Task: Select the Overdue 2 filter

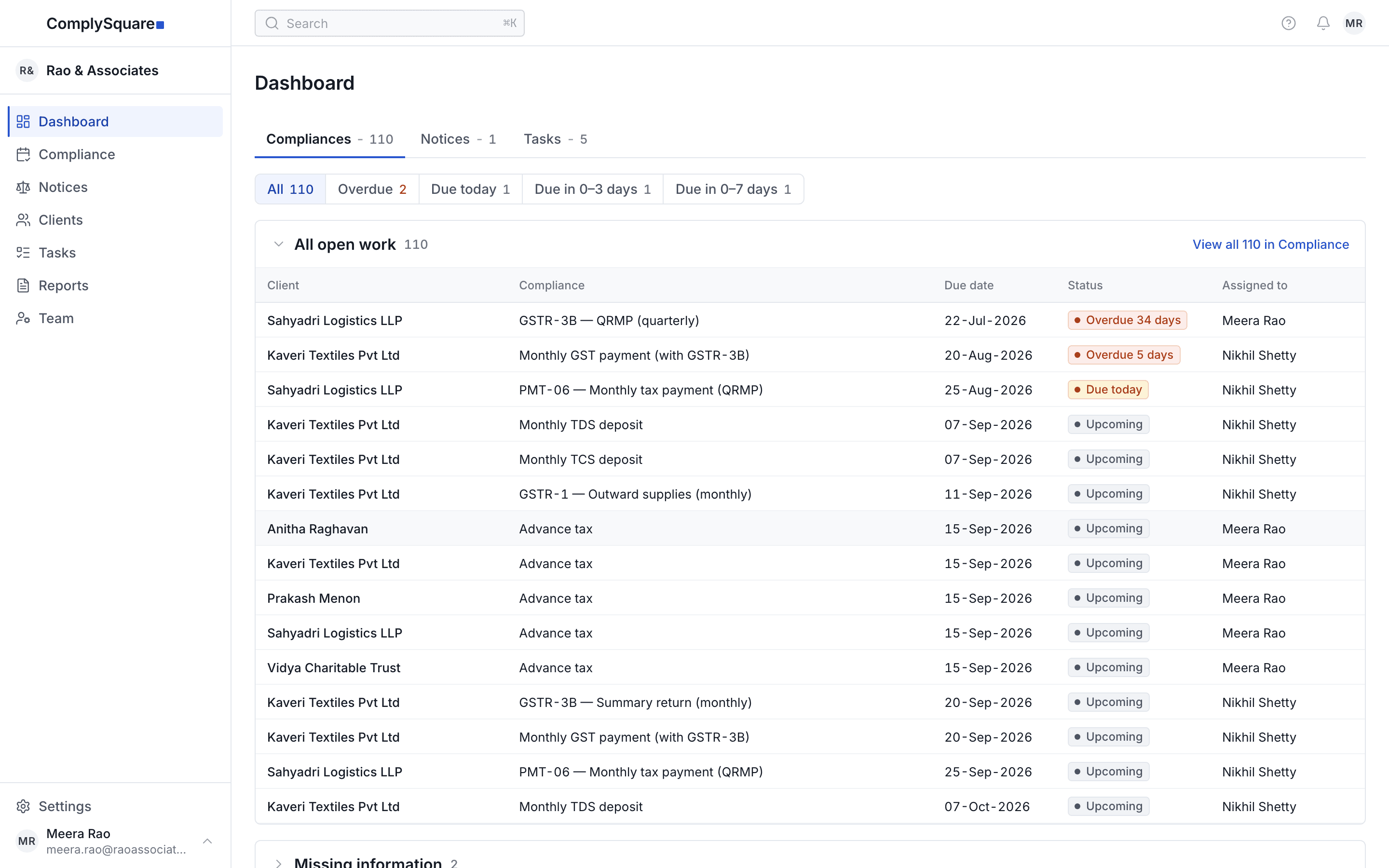Action: pyautogui.click(x=372, y=189)
